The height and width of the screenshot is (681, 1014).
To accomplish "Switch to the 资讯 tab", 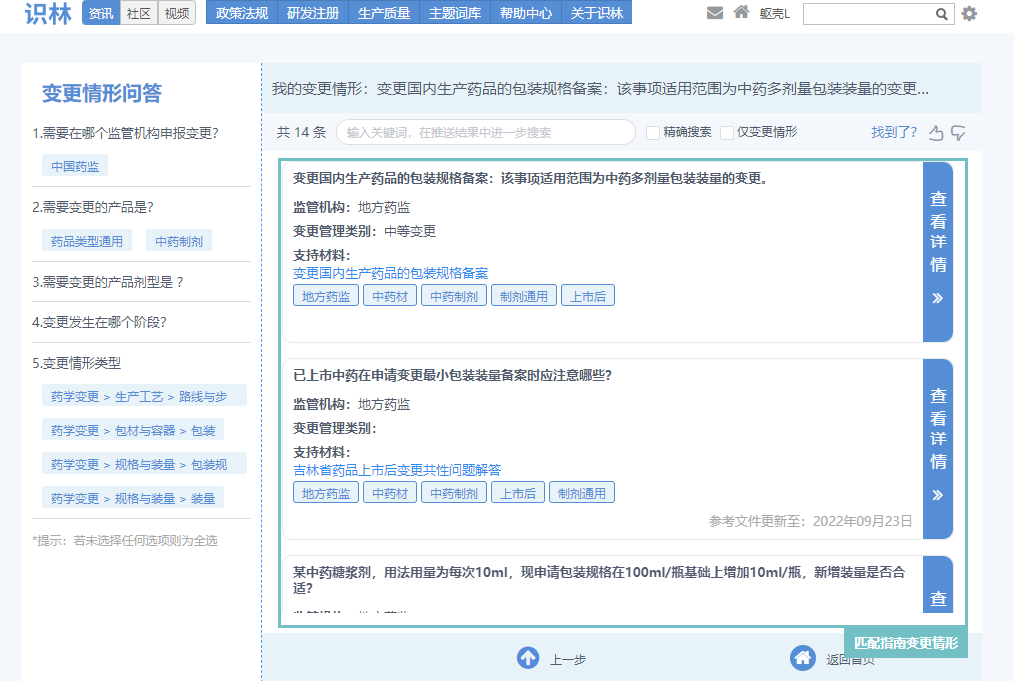I will [x=101, y=13].
